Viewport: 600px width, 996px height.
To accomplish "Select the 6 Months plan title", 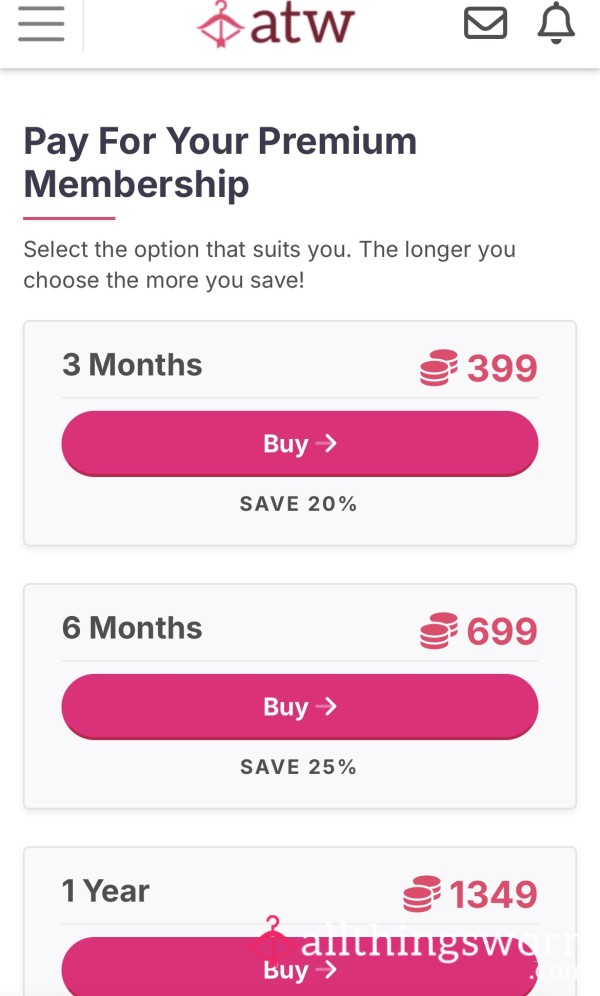I will coord(132,628).
